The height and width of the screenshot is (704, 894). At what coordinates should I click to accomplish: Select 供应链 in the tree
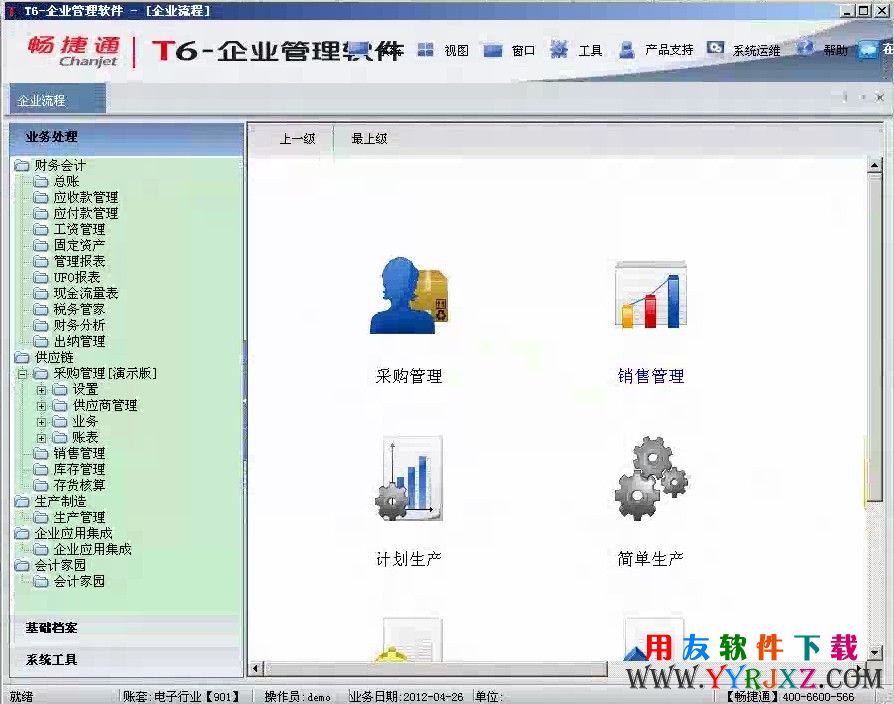[54, 357]
